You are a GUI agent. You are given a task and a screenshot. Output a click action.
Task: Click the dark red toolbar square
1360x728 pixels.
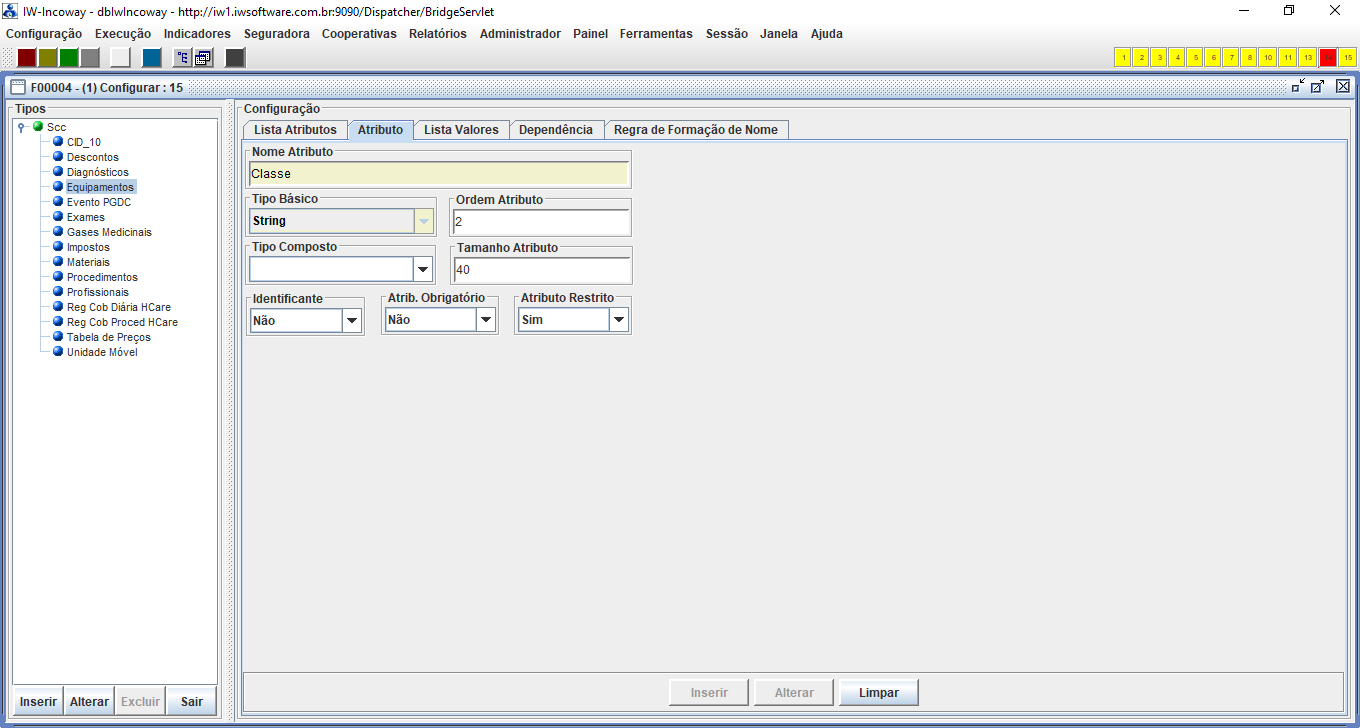click(x=27, y=58)
